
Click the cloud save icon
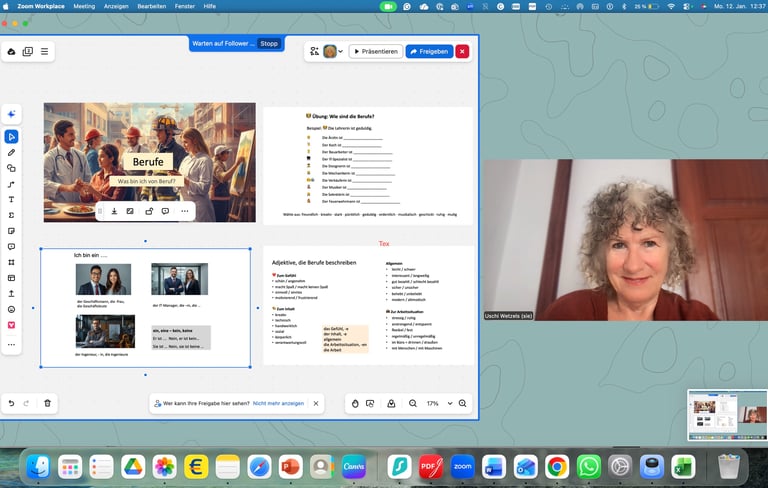[x=11, y=51]
